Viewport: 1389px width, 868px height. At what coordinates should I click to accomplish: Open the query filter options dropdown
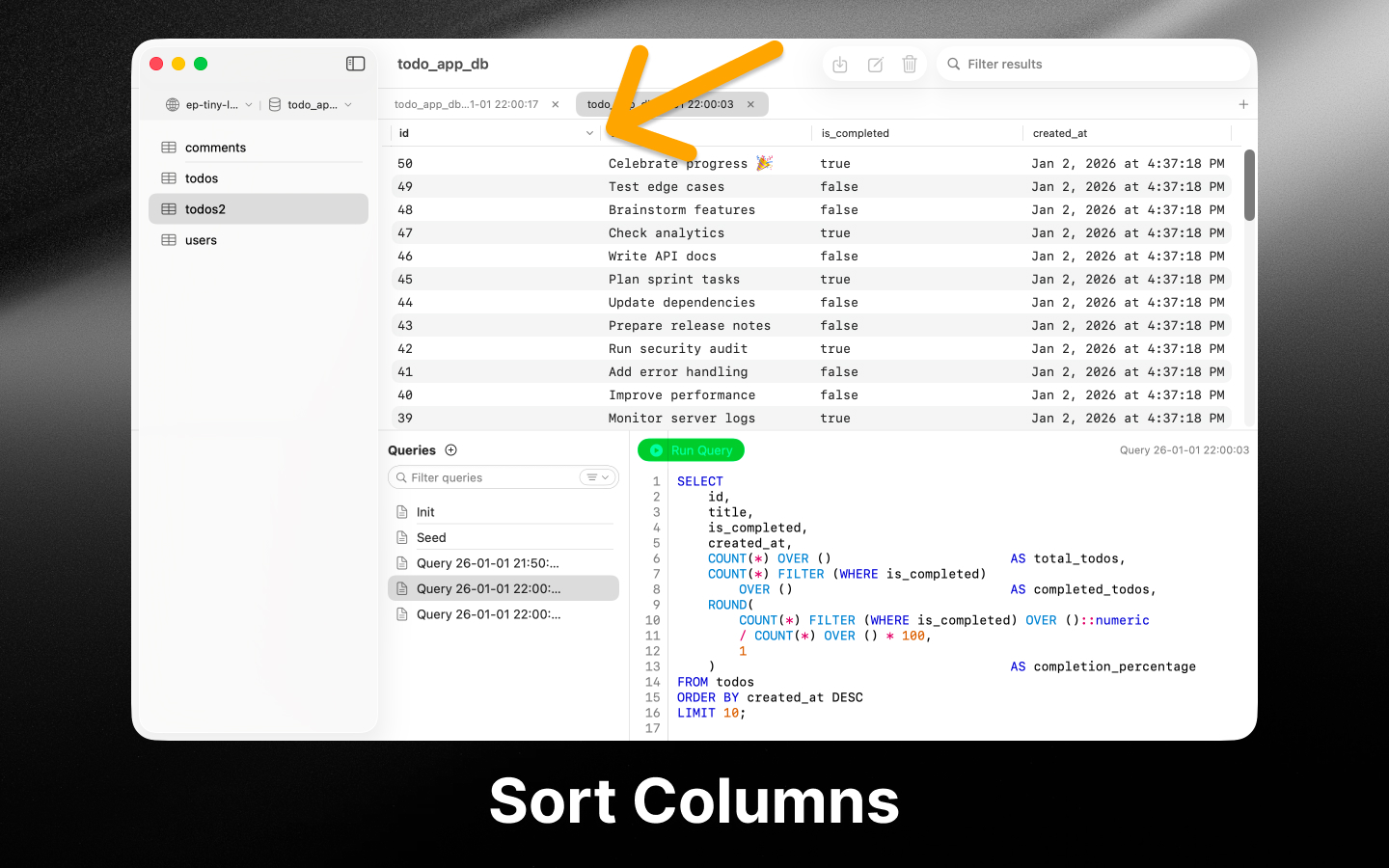click(x=597, y=477)
